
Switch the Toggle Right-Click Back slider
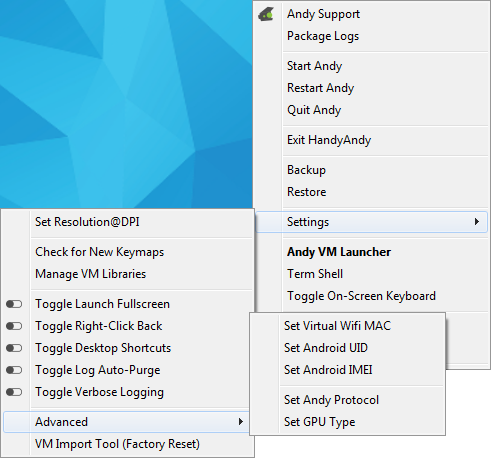[14, 326]
